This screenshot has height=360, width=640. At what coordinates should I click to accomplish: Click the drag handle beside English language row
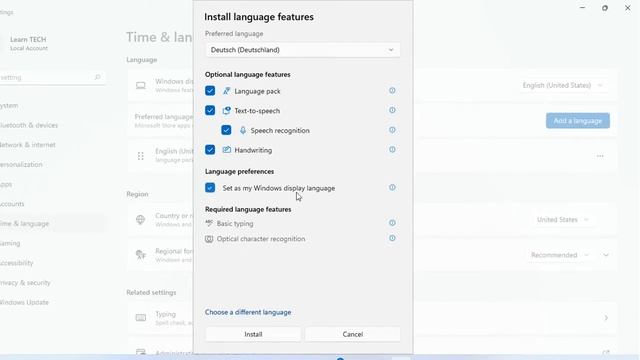(140, 156)
